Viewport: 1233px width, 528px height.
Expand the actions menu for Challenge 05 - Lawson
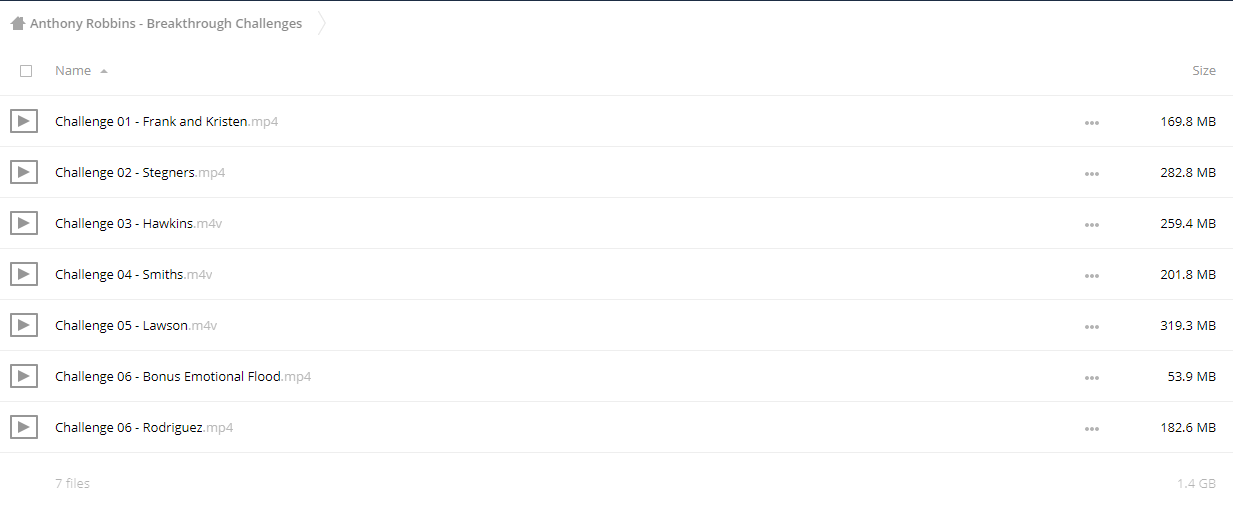(x=1091, y=327)
